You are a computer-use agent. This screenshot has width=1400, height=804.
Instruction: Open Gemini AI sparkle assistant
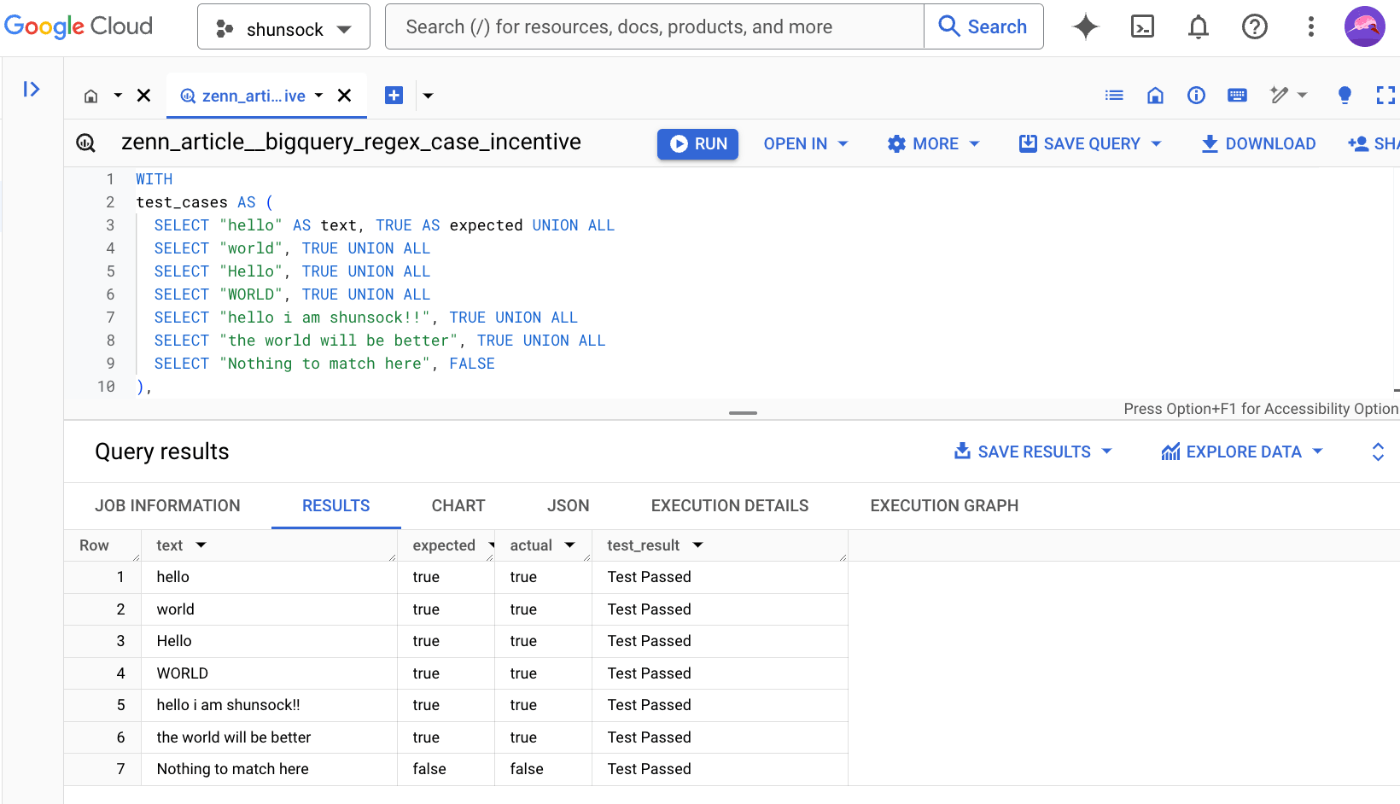pos(1085,27)
